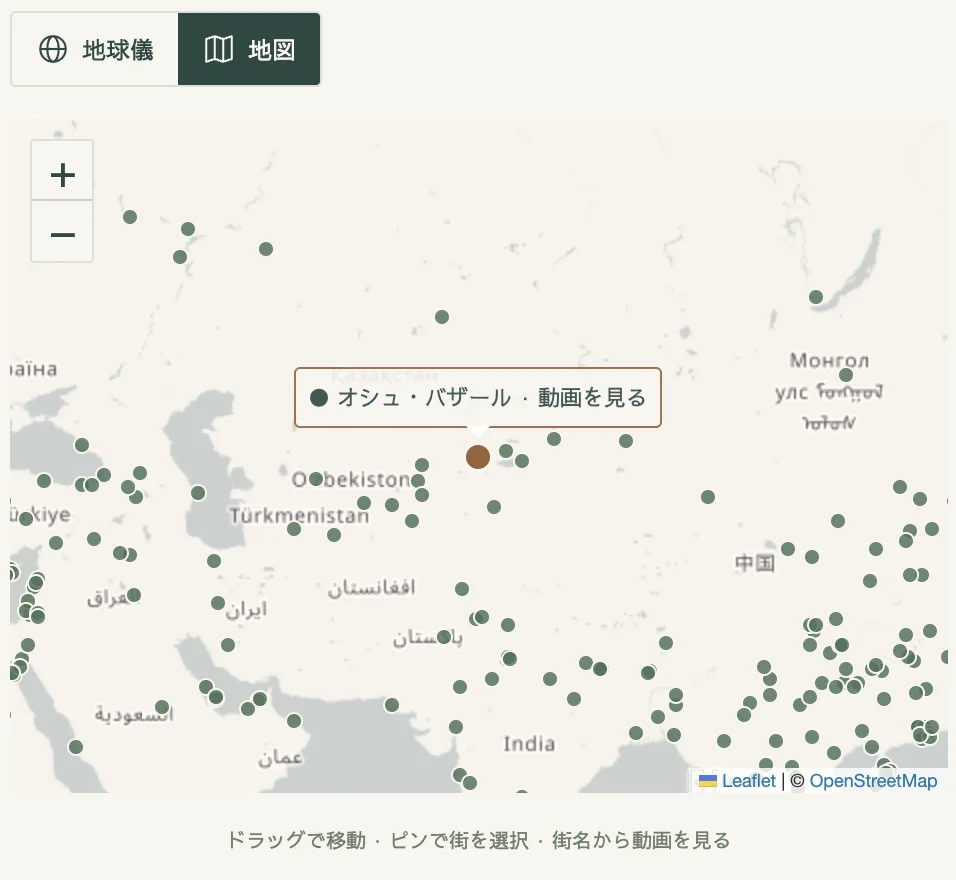Image resolution: width=956 pixels, height=880 pixels.
Task: Select the 地図 map view tab
Action: coord(249,49)
